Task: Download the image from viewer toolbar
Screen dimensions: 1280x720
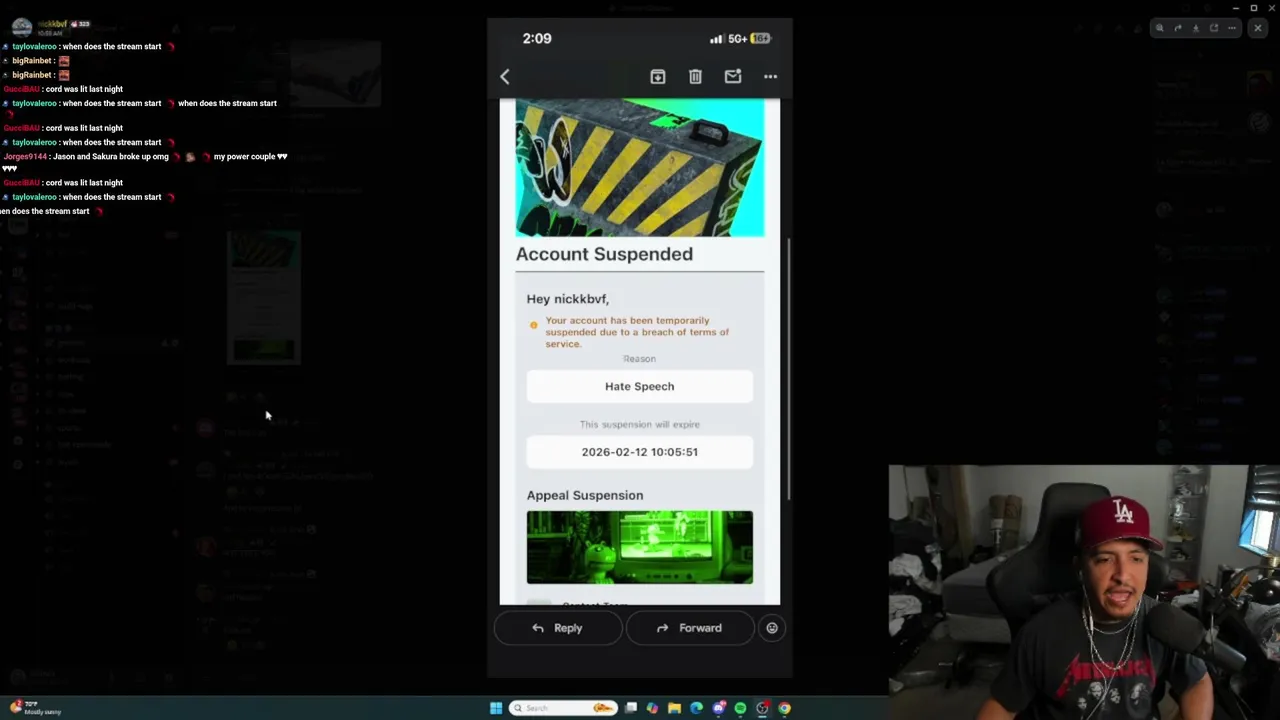Action: [x=1196, y=28]
